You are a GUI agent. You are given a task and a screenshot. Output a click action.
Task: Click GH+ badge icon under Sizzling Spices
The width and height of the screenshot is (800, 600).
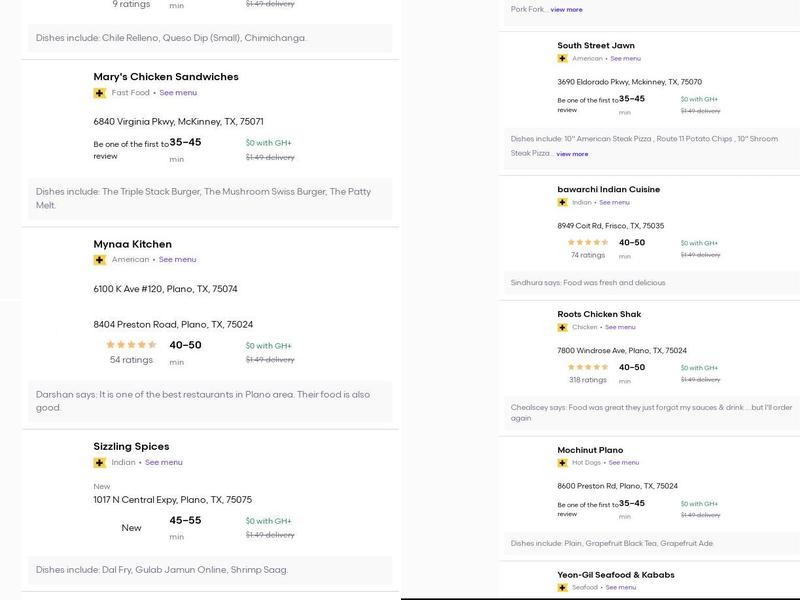[100, 463]
